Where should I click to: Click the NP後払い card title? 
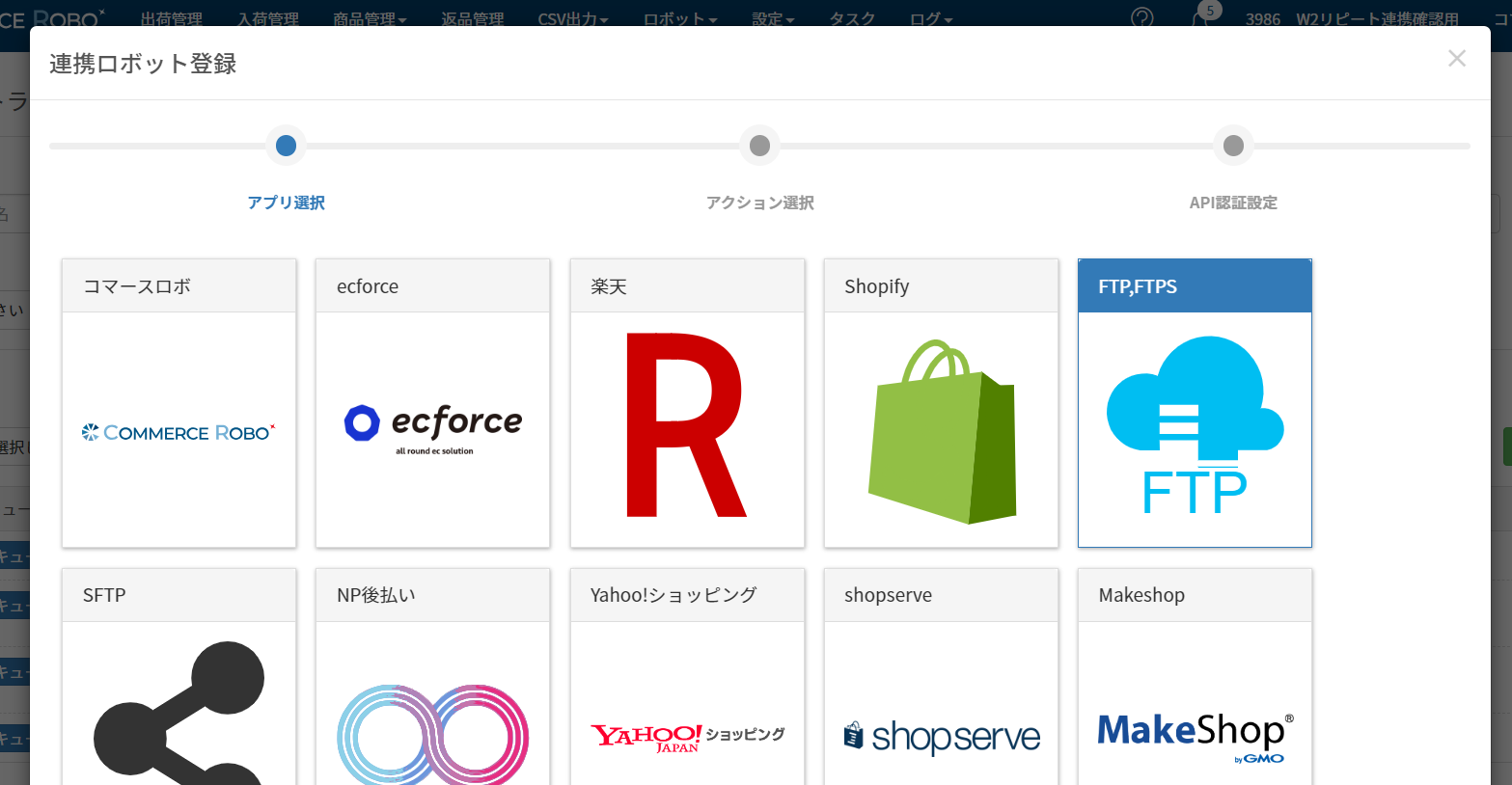point(376,595)
